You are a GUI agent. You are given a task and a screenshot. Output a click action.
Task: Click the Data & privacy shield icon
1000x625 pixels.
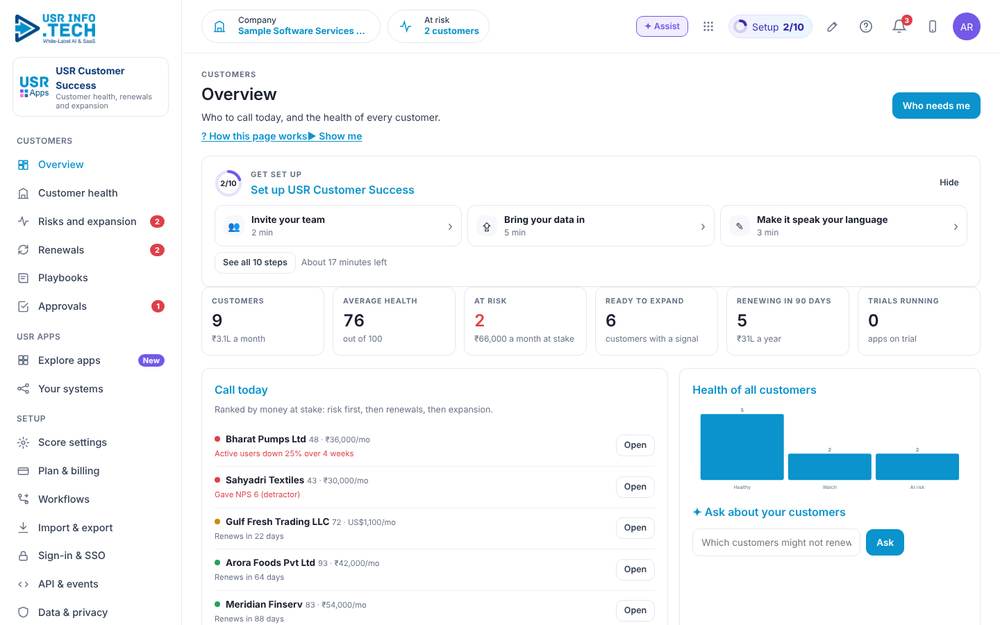[x=23, y=612]
